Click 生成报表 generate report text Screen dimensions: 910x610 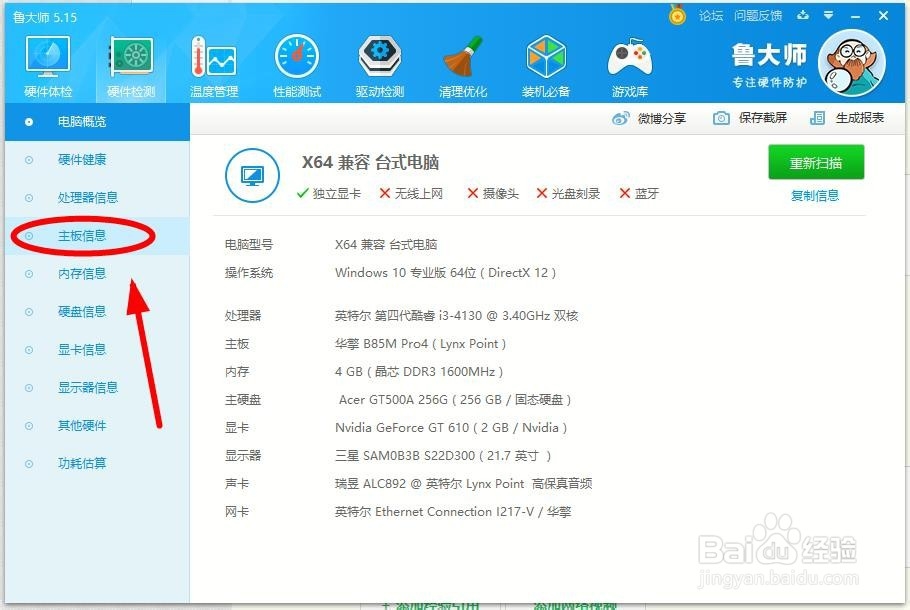pos(860,118)
